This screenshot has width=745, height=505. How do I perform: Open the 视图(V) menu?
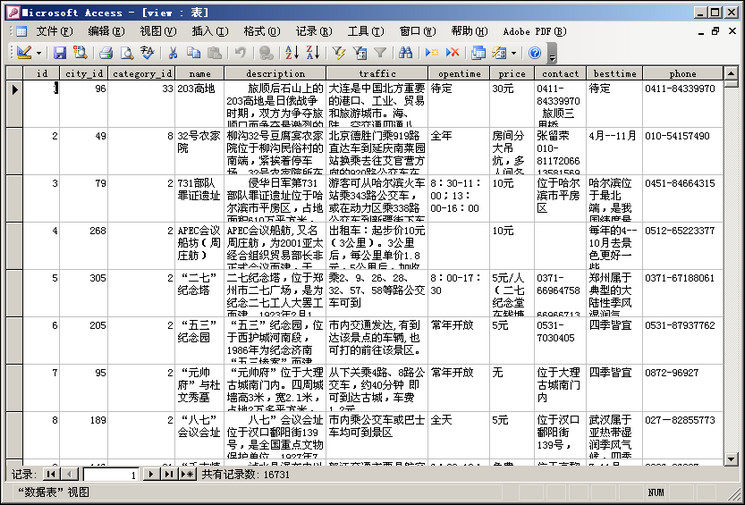(x=158, y=31)
